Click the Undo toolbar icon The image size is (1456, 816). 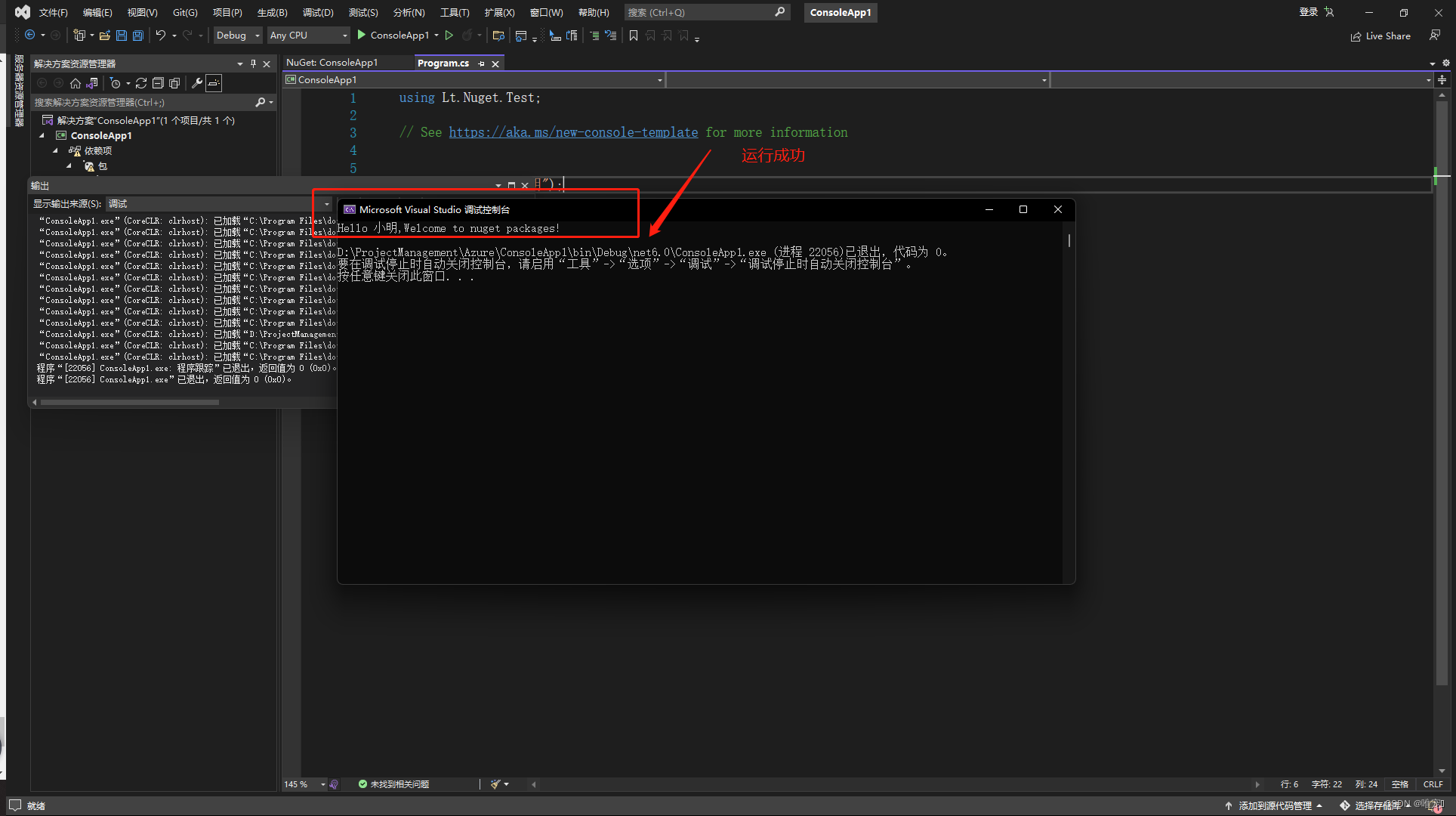[x=161, y=36]
